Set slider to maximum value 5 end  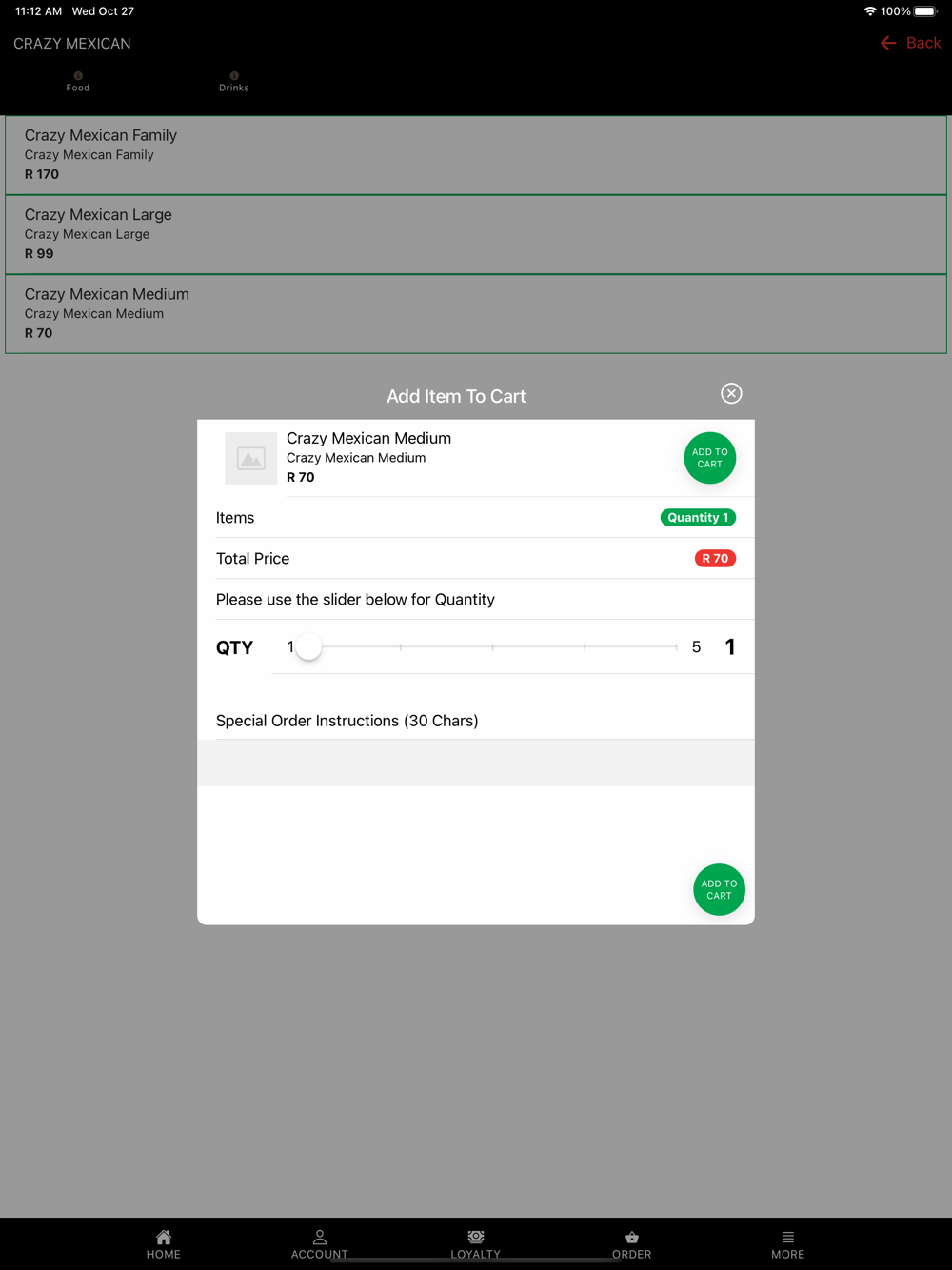point(676,647)
